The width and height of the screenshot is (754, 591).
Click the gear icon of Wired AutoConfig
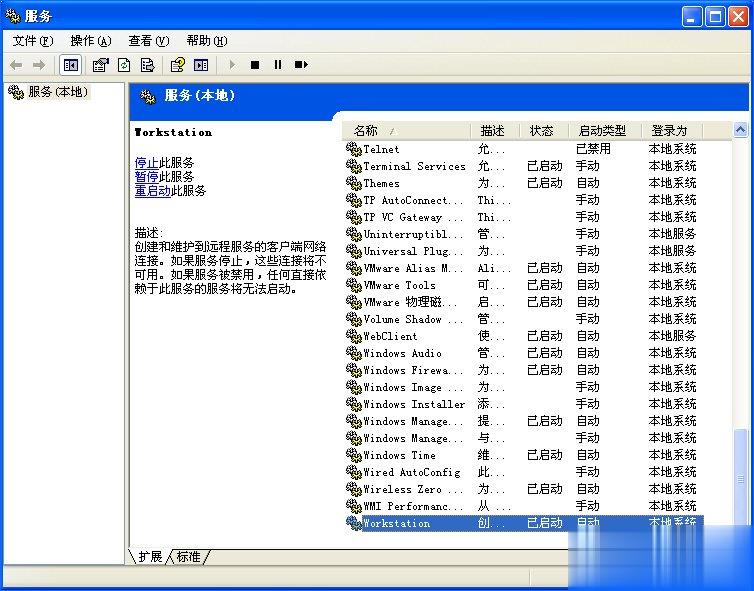tap(354, 472)
